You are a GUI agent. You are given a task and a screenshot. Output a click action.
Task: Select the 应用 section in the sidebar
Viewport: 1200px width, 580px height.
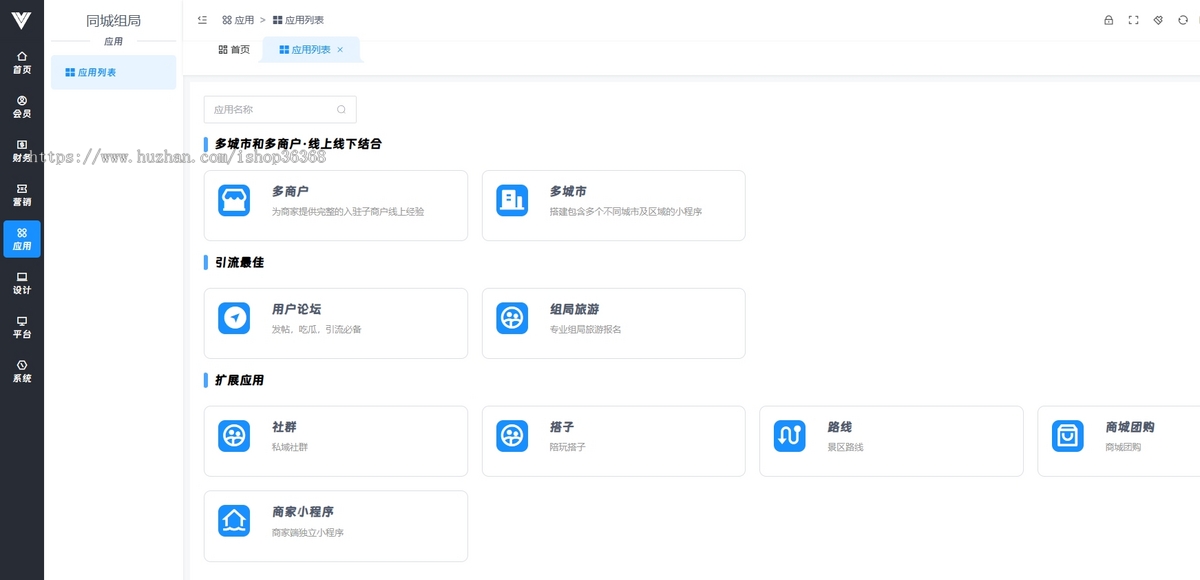[x=22, y=239]
